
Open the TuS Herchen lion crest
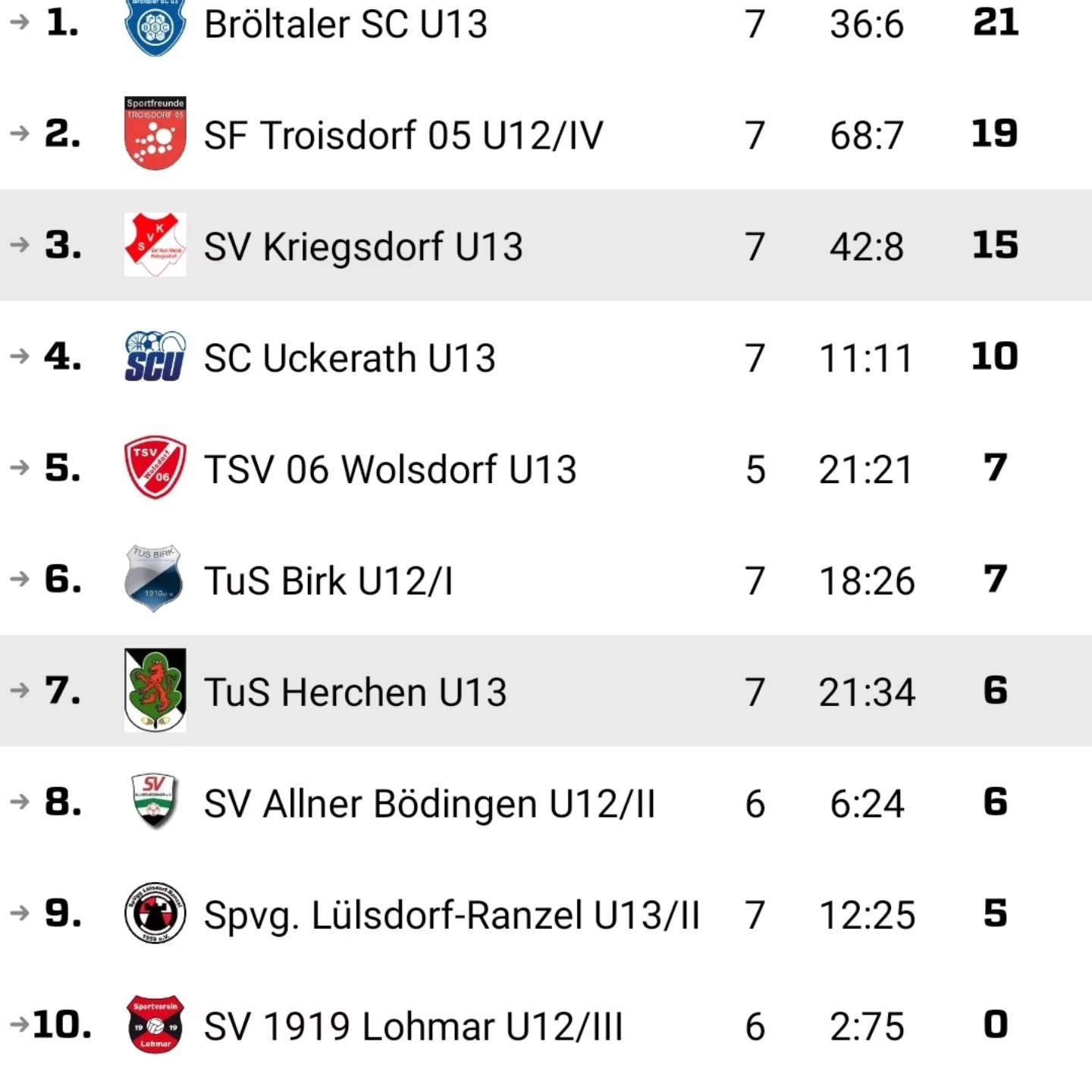pos(155,690)
